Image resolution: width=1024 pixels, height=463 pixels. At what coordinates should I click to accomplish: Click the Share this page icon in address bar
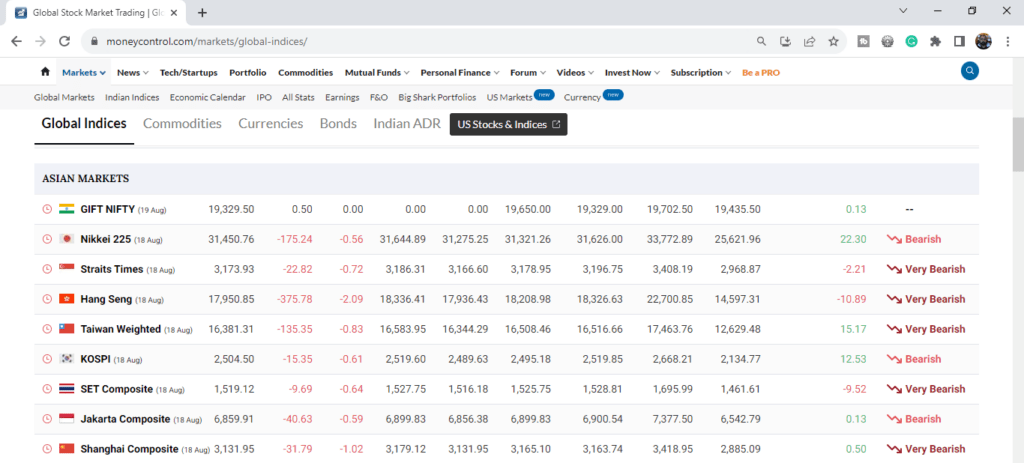(x=810, y=41)
